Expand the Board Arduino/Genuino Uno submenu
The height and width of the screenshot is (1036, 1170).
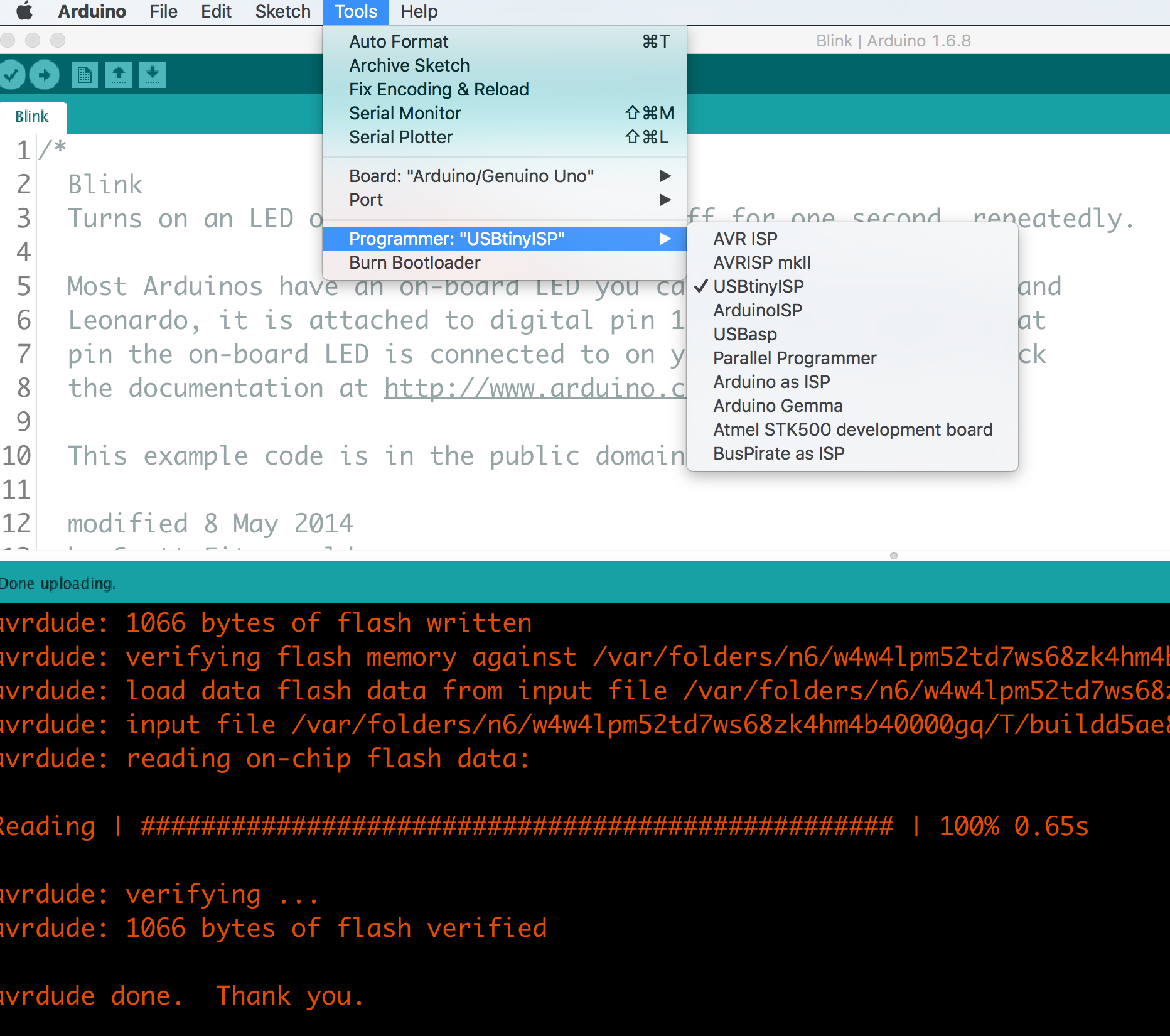[x=504, y=176]
